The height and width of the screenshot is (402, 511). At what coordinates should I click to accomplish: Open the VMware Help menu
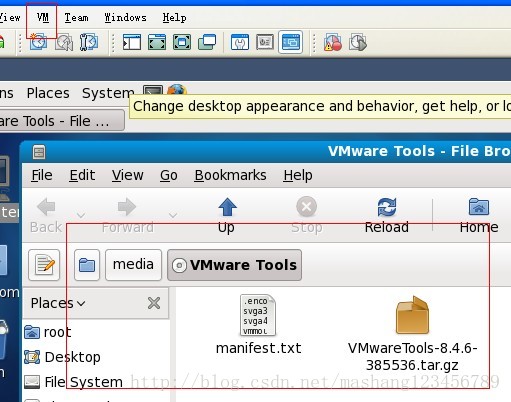174,18
